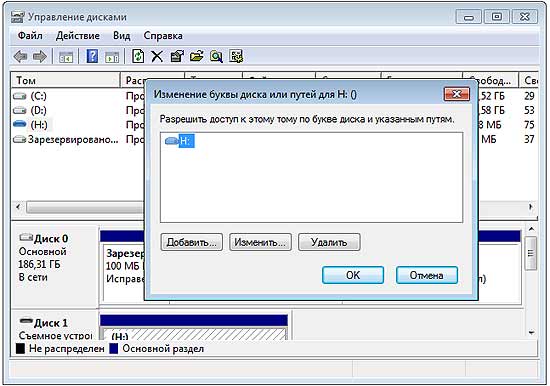This screenshot has height=386, width=550.
Task: Click the blue Основной раздел legend swatch
Action: [114, 348]
